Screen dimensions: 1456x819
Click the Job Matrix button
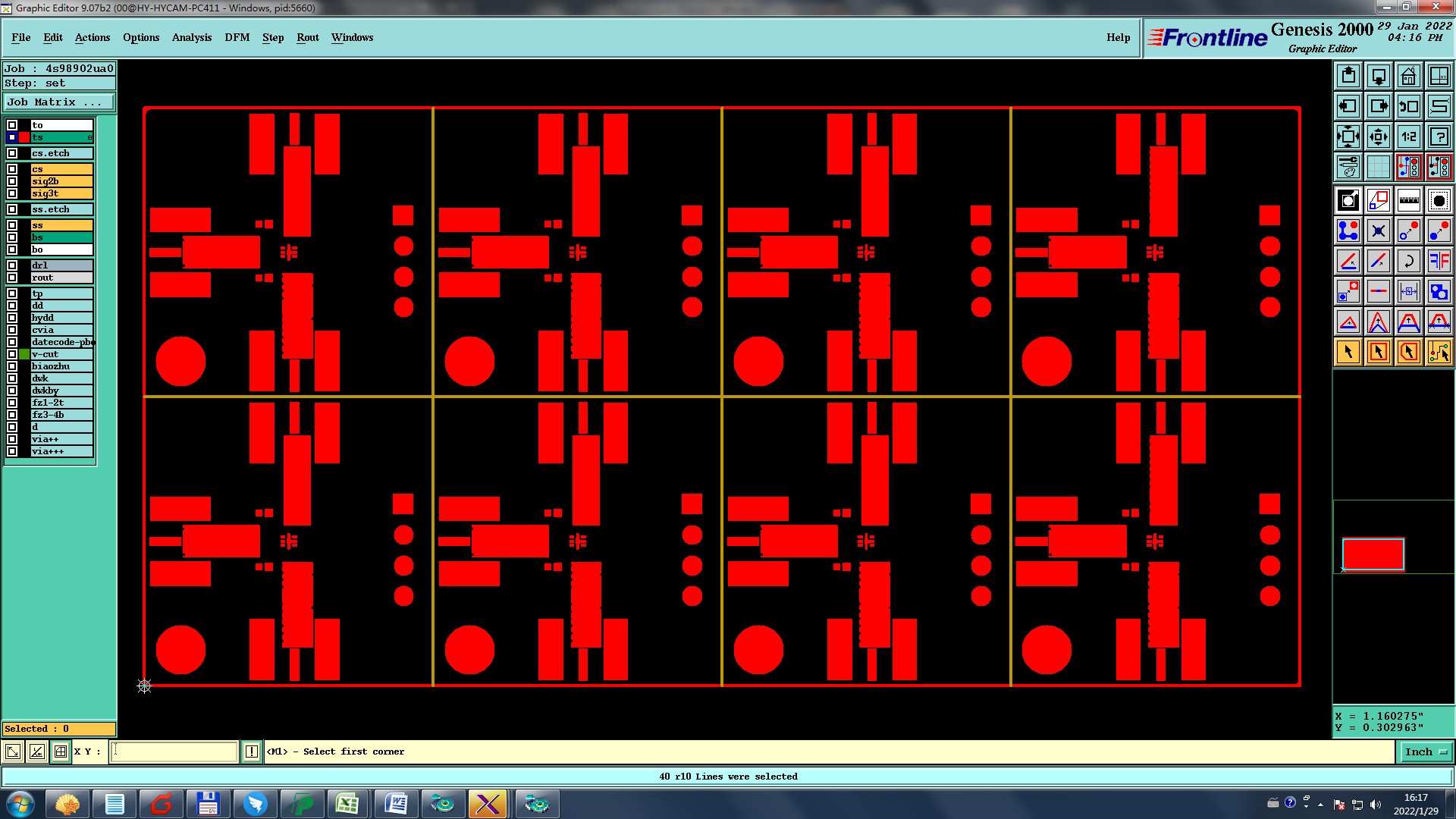click(x=59, y=102)
